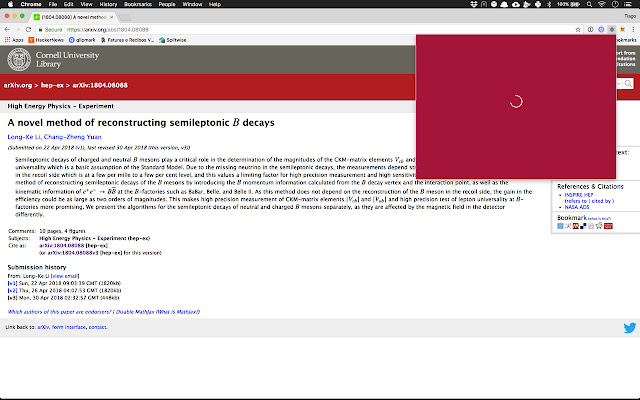Click the active gray extension icon
This screenshot has width=640, height=400.
point(611,29)
